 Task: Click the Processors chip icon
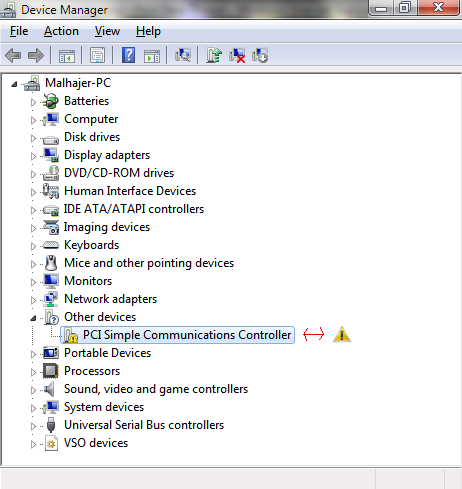[x=51, y=371]
